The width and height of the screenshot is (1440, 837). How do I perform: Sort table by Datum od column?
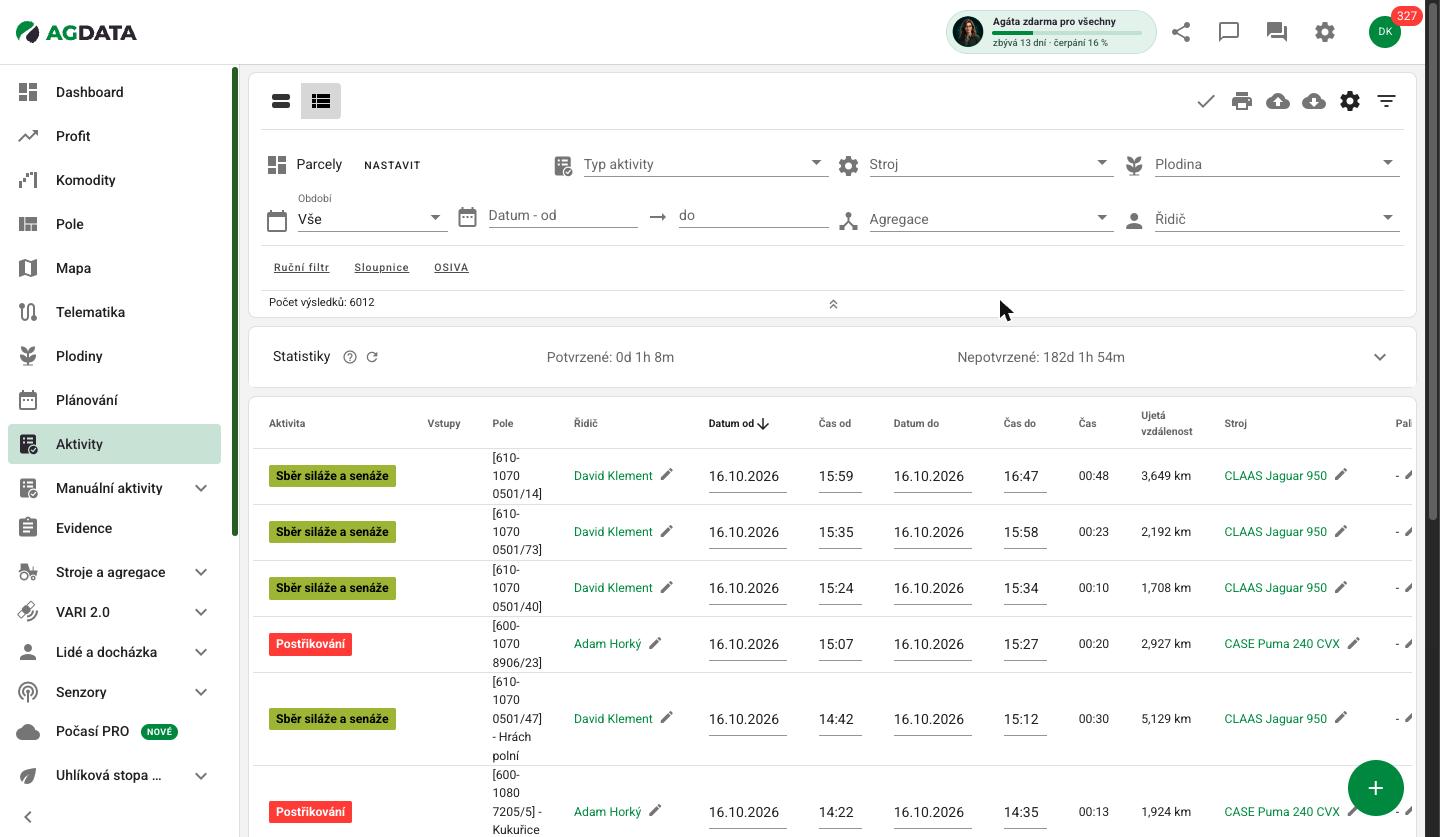[x=739, y=424]
